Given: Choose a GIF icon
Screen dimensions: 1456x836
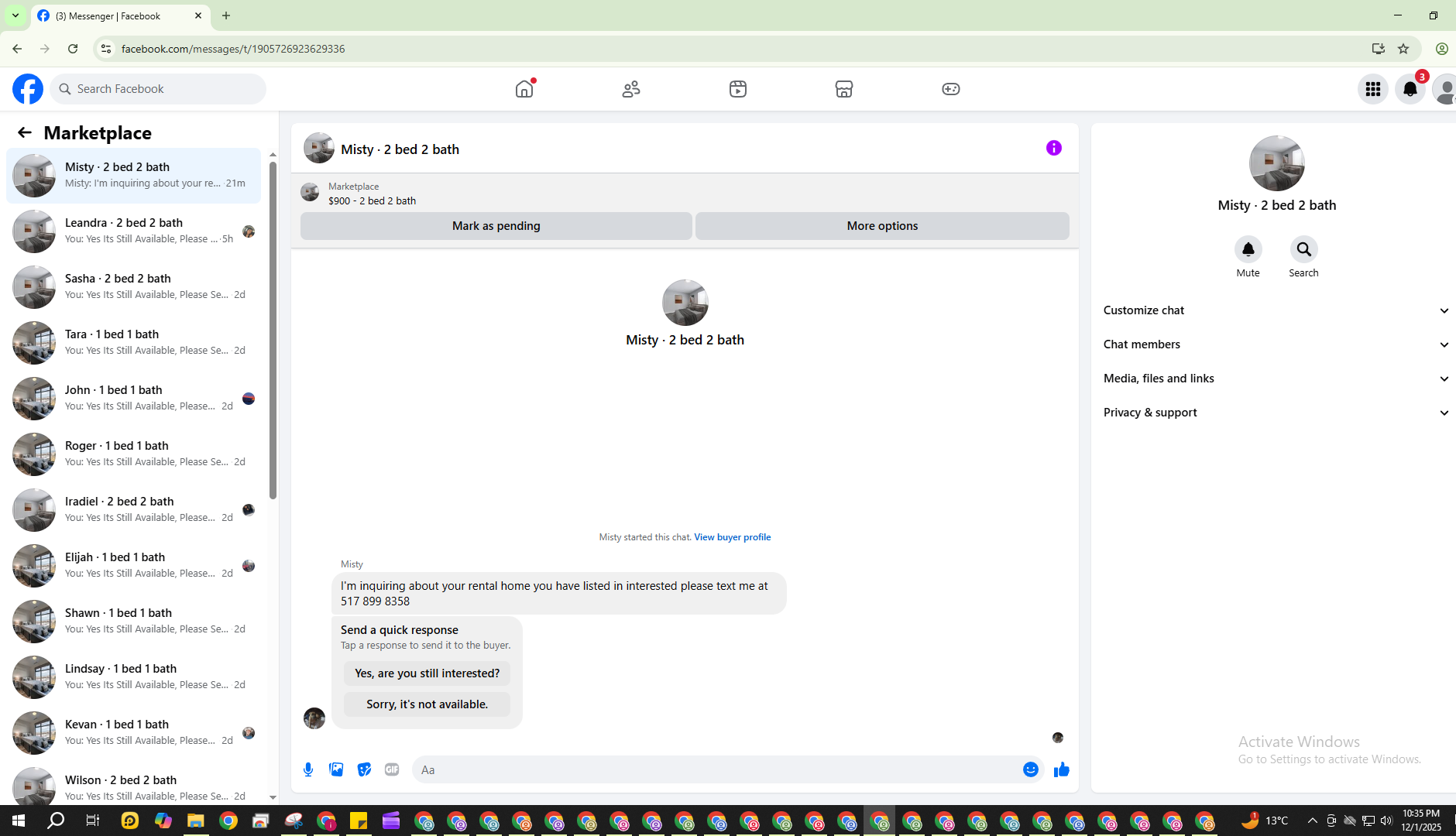Looking at the screenshot, I should 392,769.
